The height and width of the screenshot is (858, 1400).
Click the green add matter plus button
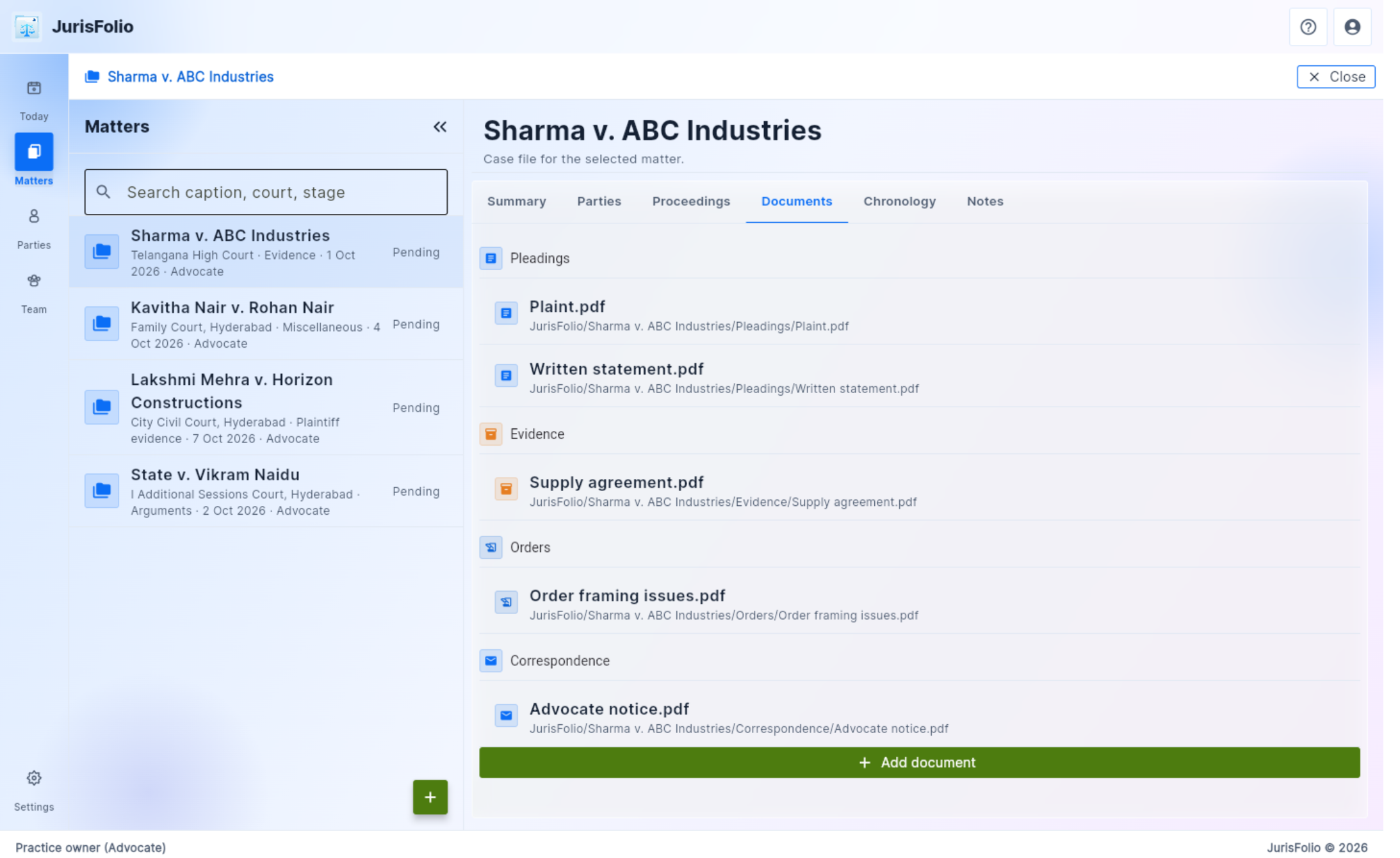[430, 797]
